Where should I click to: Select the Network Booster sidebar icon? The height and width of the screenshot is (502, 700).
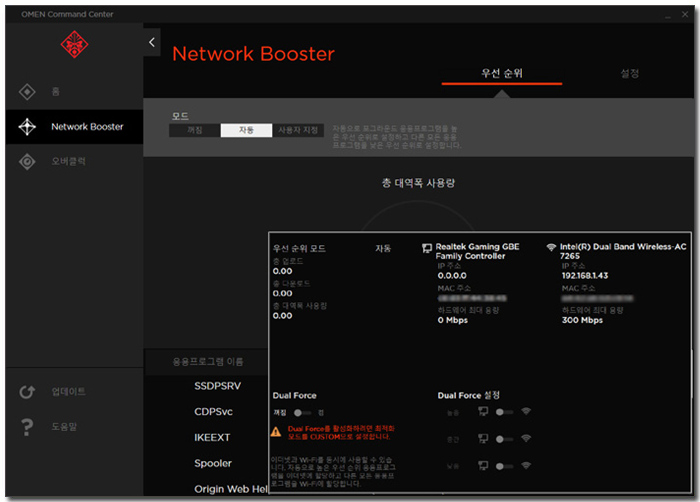click(27, 127)
